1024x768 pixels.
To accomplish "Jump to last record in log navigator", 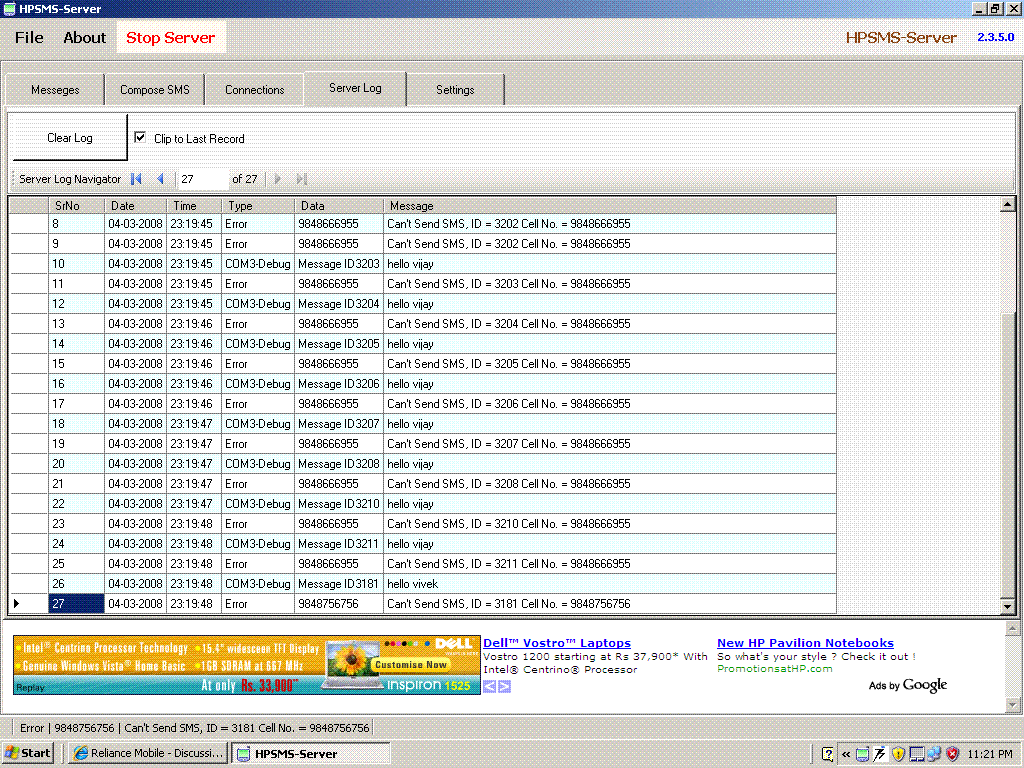I will coord(302,179).
